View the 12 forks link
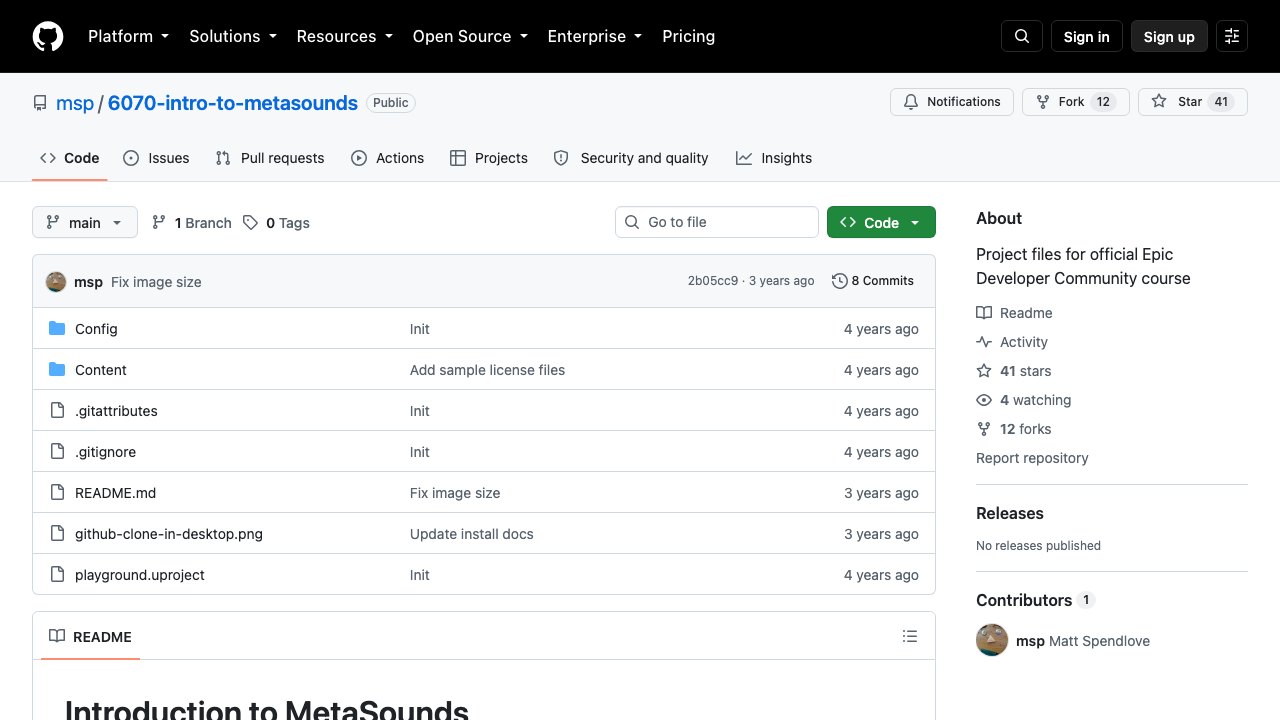Image resolution: width=1280 pixels, height=720 pixels. (1014, 429)
